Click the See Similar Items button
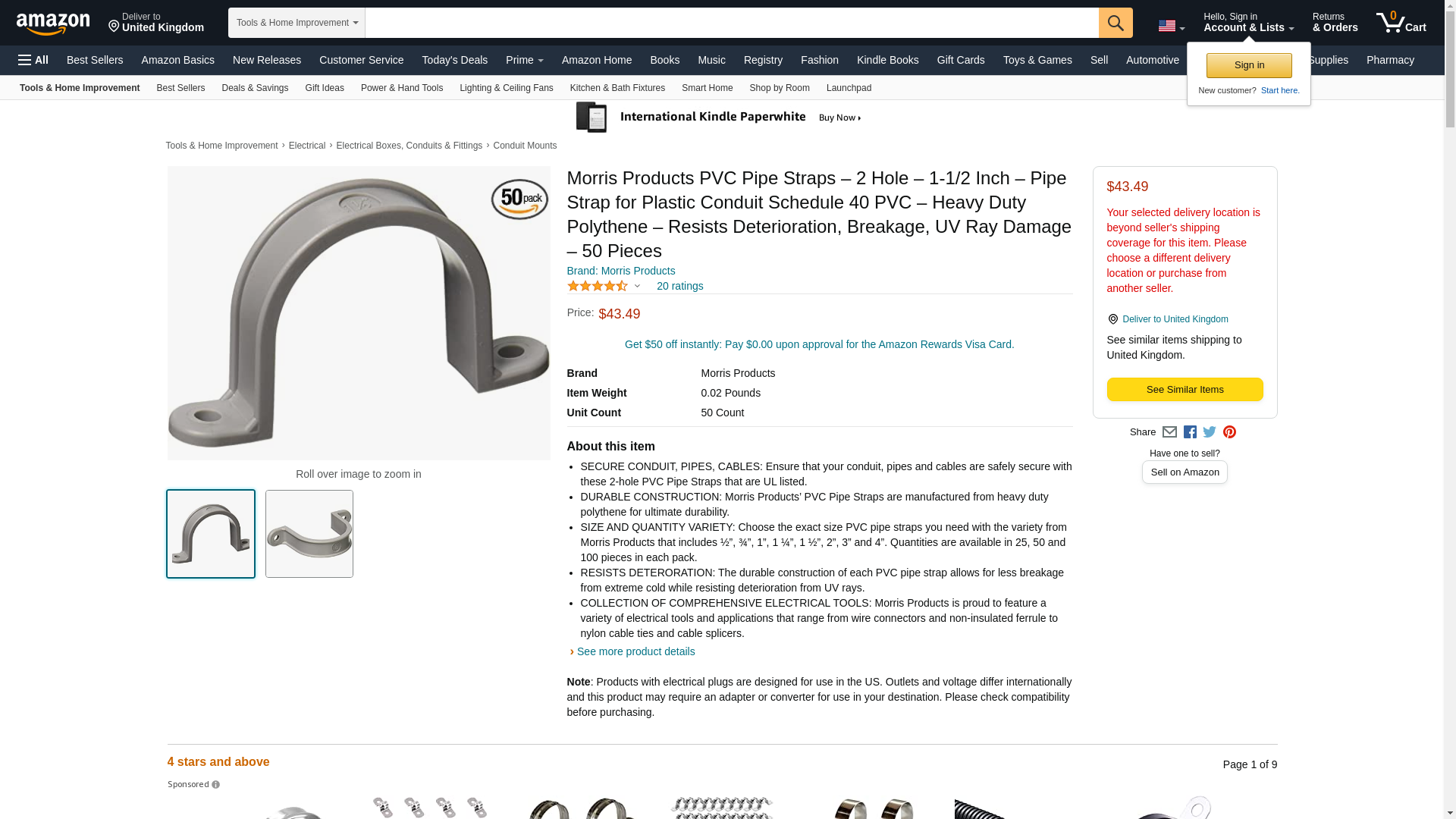 [1185, 390]
